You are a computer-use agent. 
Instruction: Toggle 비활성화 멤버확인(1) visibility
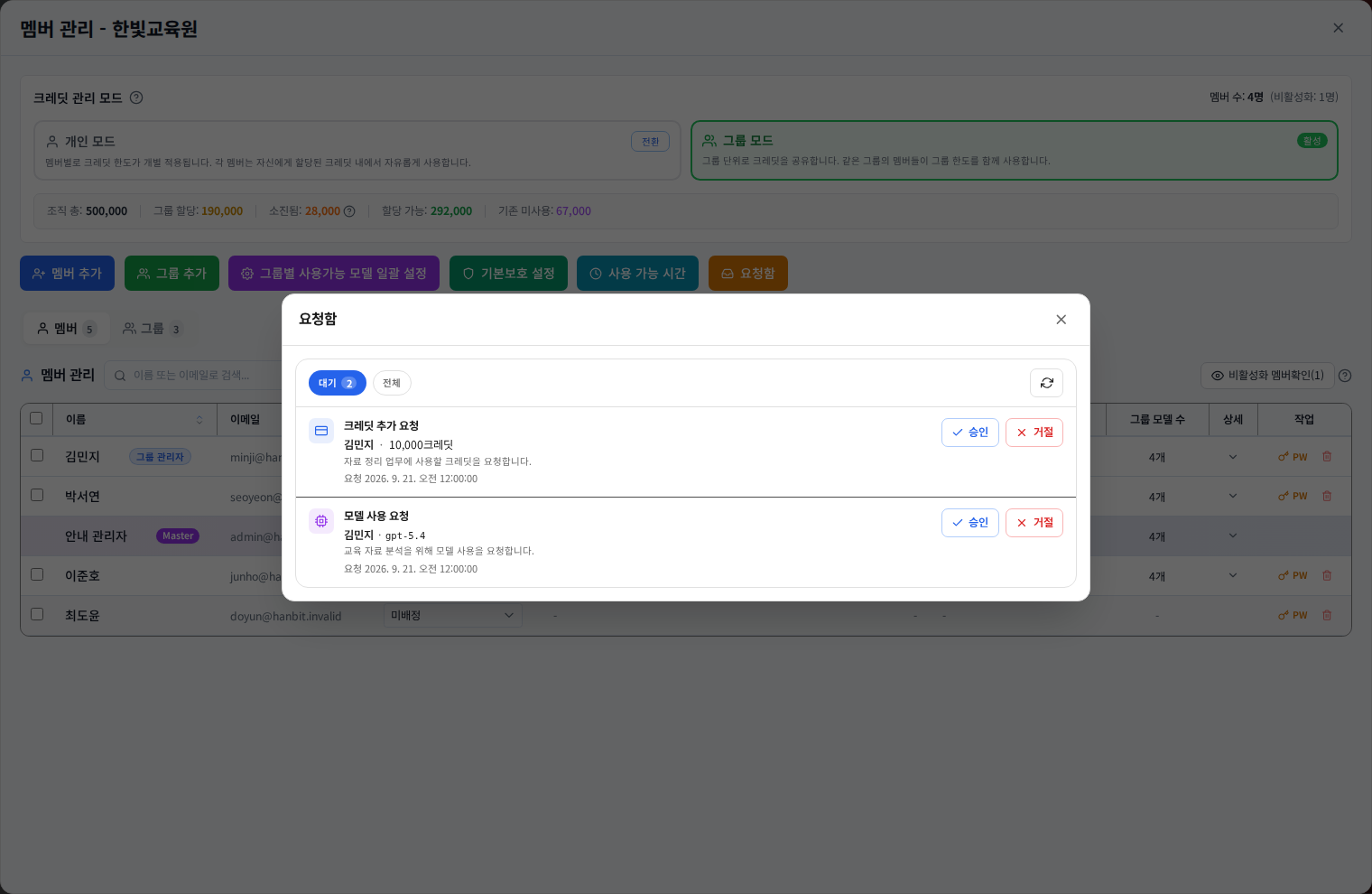pyautogui.click(x=1266, y=376)
